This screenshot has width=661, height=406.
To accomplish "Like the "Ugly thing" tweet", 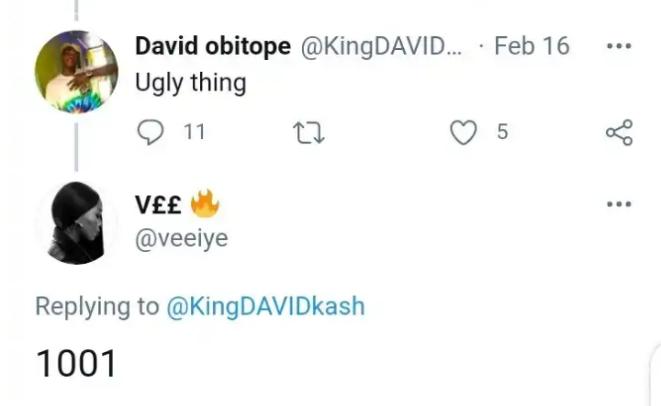I will point(463,132).
